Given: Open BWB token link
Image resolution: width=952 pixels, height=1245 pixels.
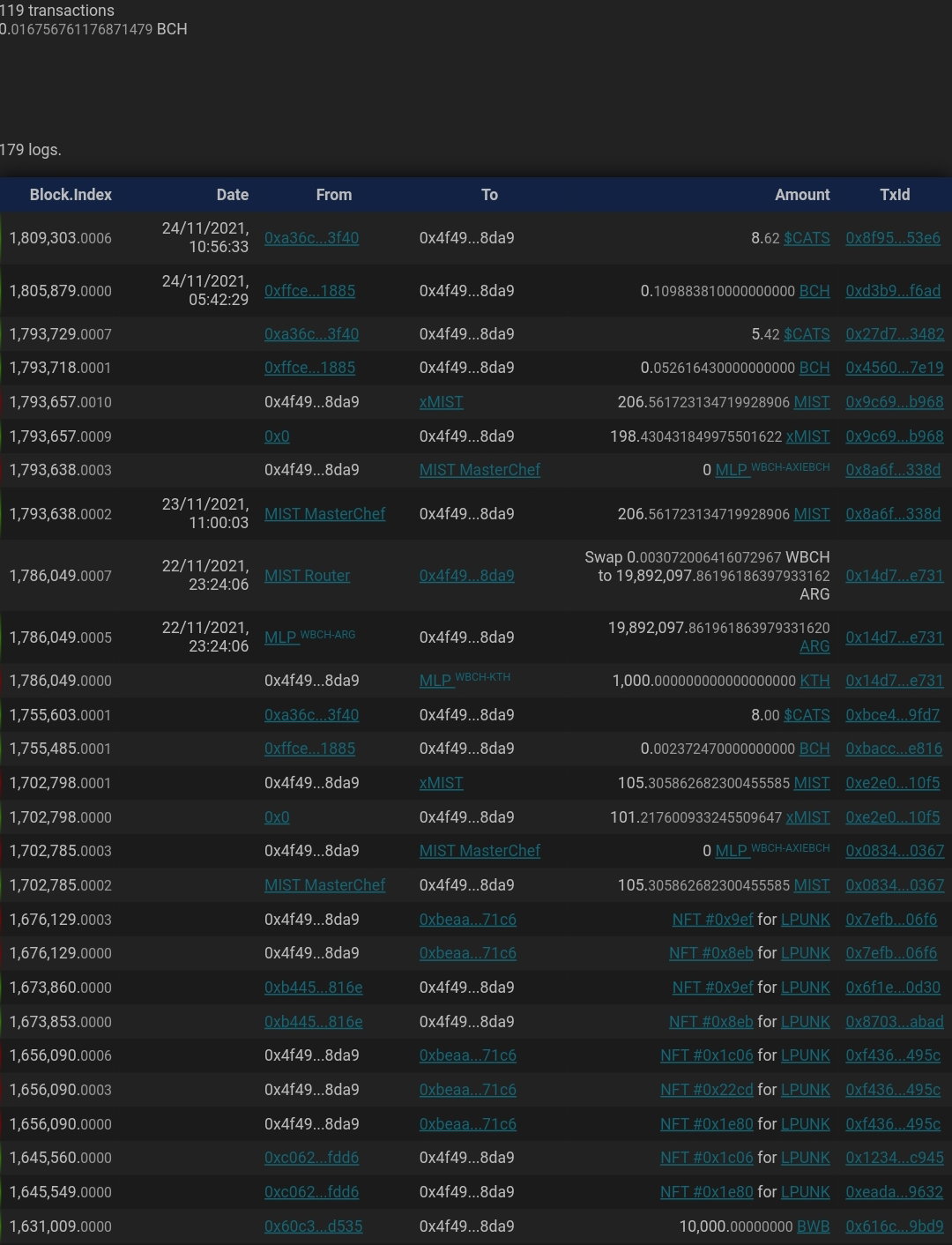Looking at the screenshot, I should point(814,1226).
